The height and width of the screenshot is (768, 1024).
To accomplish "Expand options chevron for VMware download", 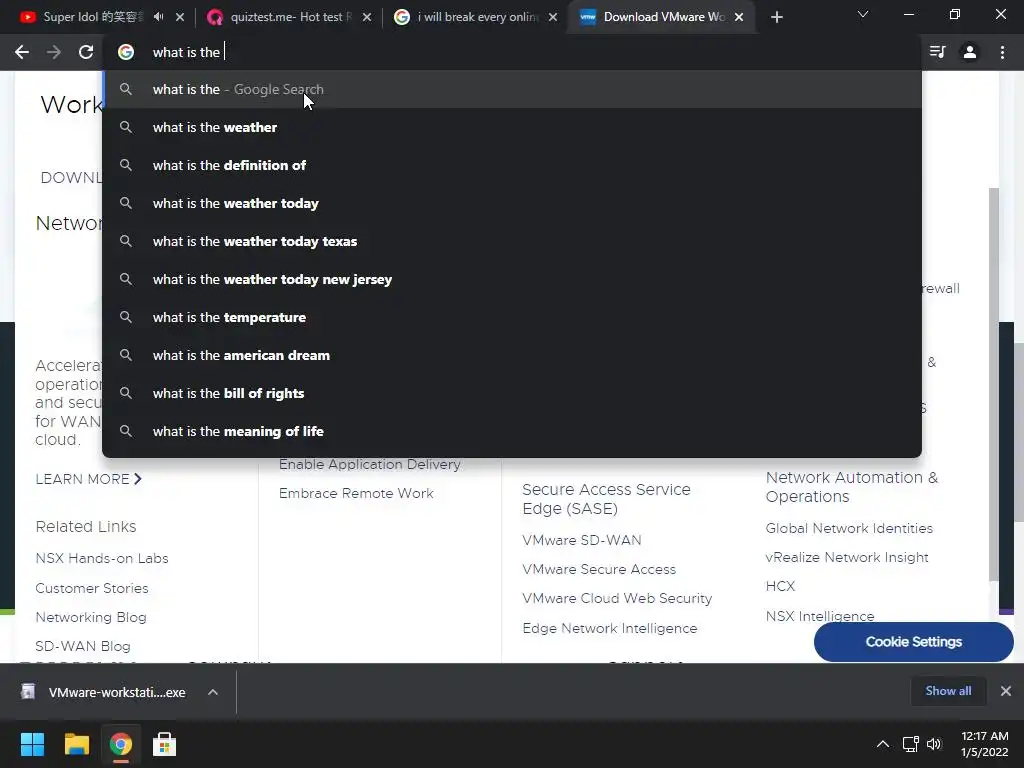I will click(x=213, y=692).
